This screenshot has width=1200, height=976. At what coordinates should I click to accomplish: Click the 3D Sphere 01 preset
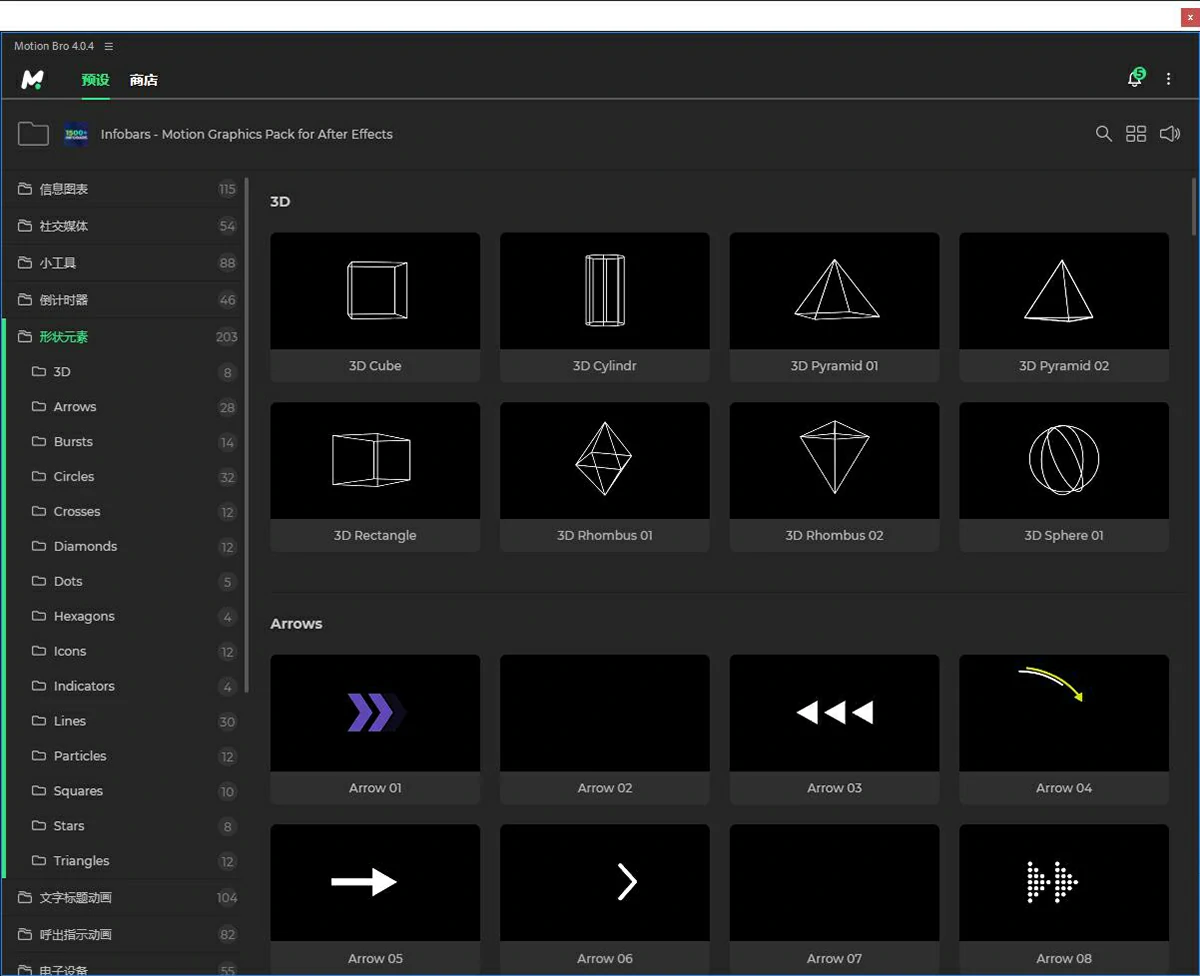1064,477
